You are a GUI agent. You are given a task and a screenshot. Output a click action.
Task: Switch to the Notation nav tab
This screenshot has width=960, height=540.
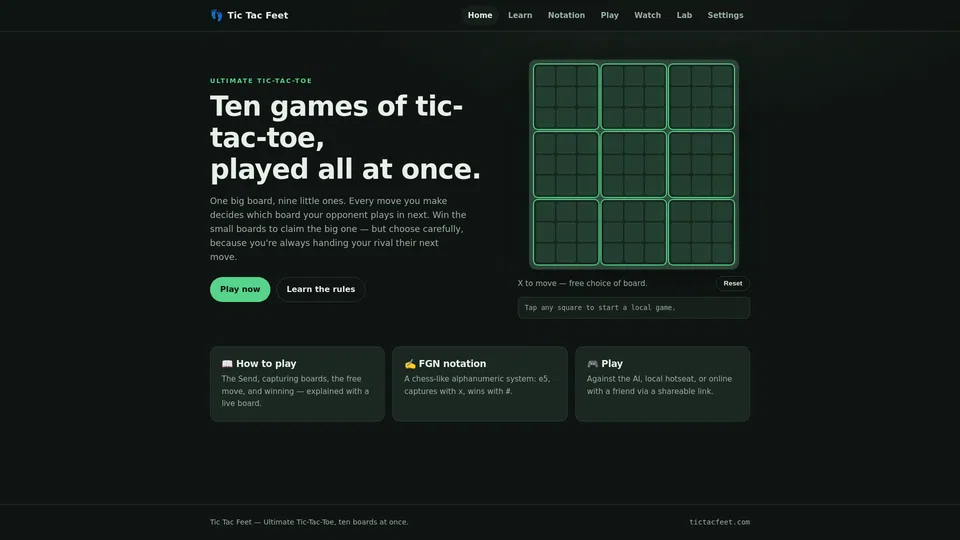(x=566, y=15)
